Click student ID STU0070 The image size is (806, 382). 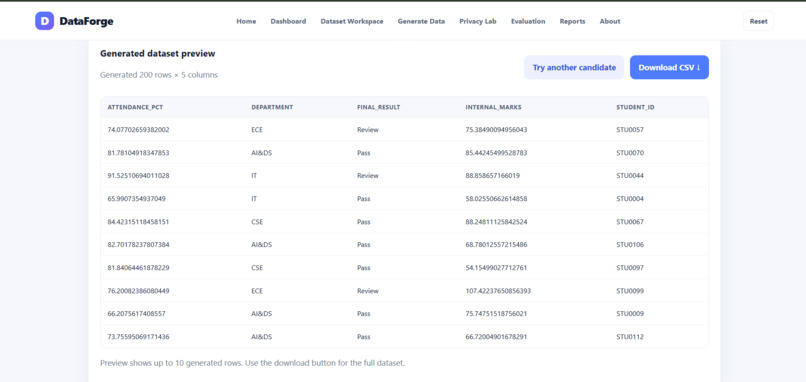630,153
